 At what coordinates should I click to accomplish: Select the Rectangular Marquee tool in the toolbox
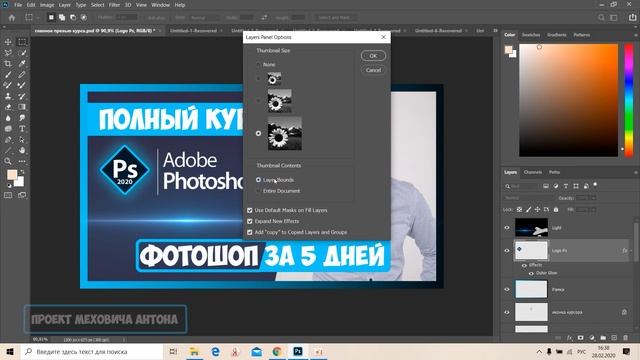pyautogui.click(x=22, y=42)
